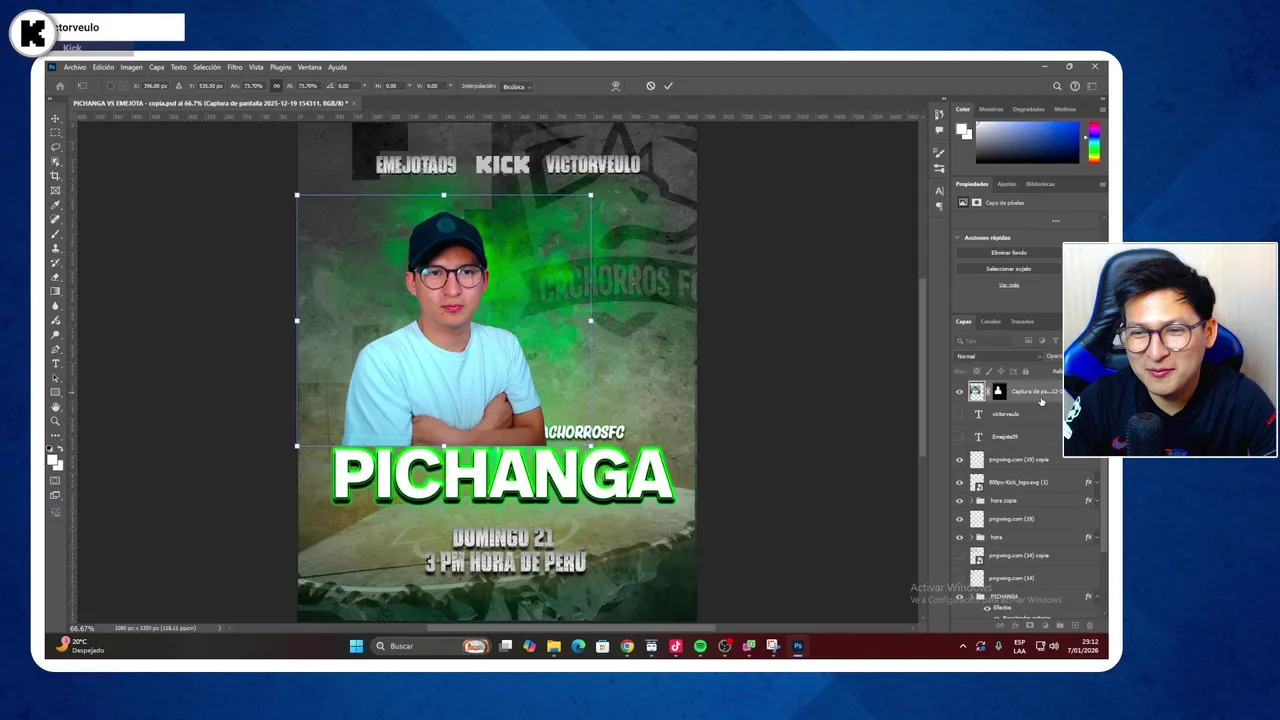1280x720 pixels.
Task: Toggle the reference point checkbox in options bar
Action: 110,86
